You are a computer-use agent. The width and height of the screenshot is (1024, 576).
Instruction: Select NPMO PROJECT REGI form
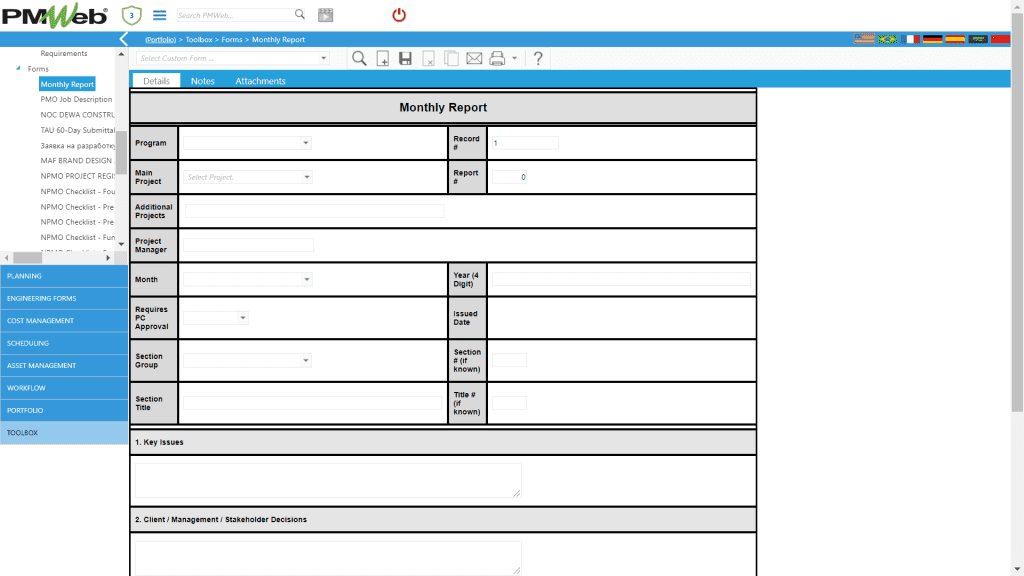click(x=77, y=176)
